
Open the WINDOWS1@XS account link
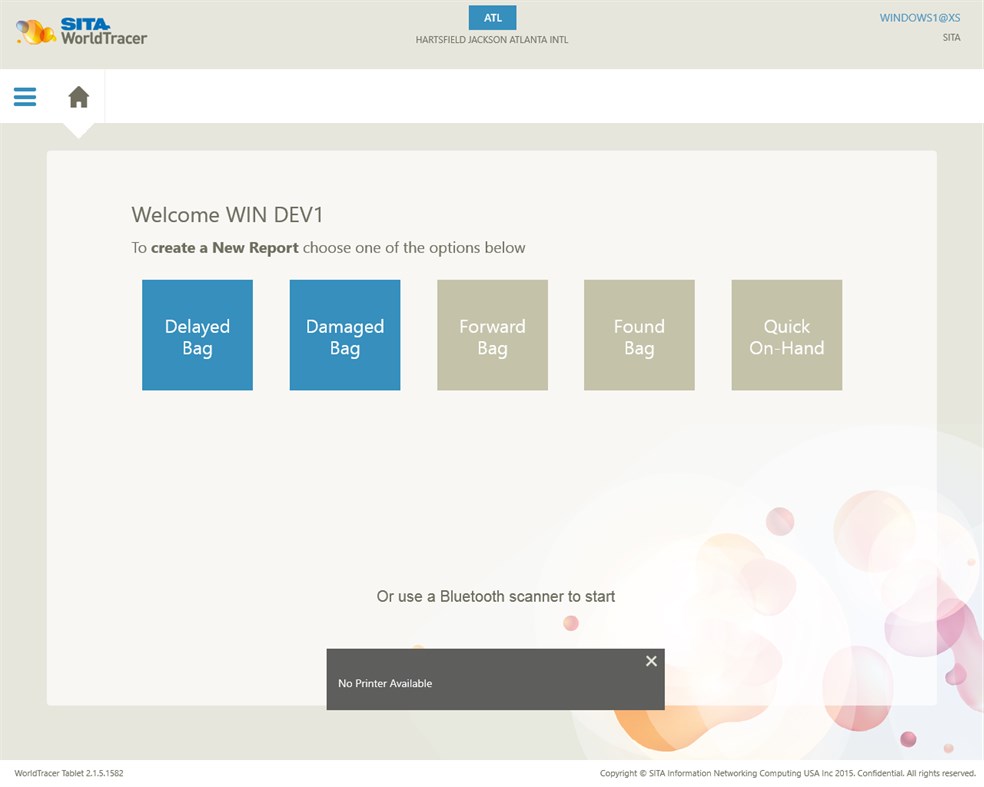920,17
